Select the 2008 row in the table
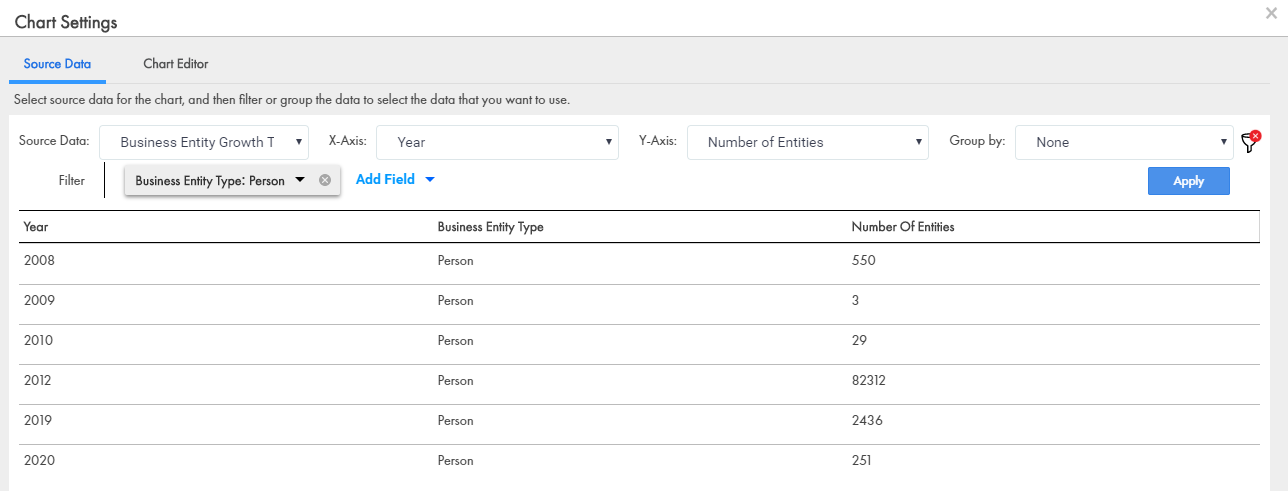 (x=38, y=261)
